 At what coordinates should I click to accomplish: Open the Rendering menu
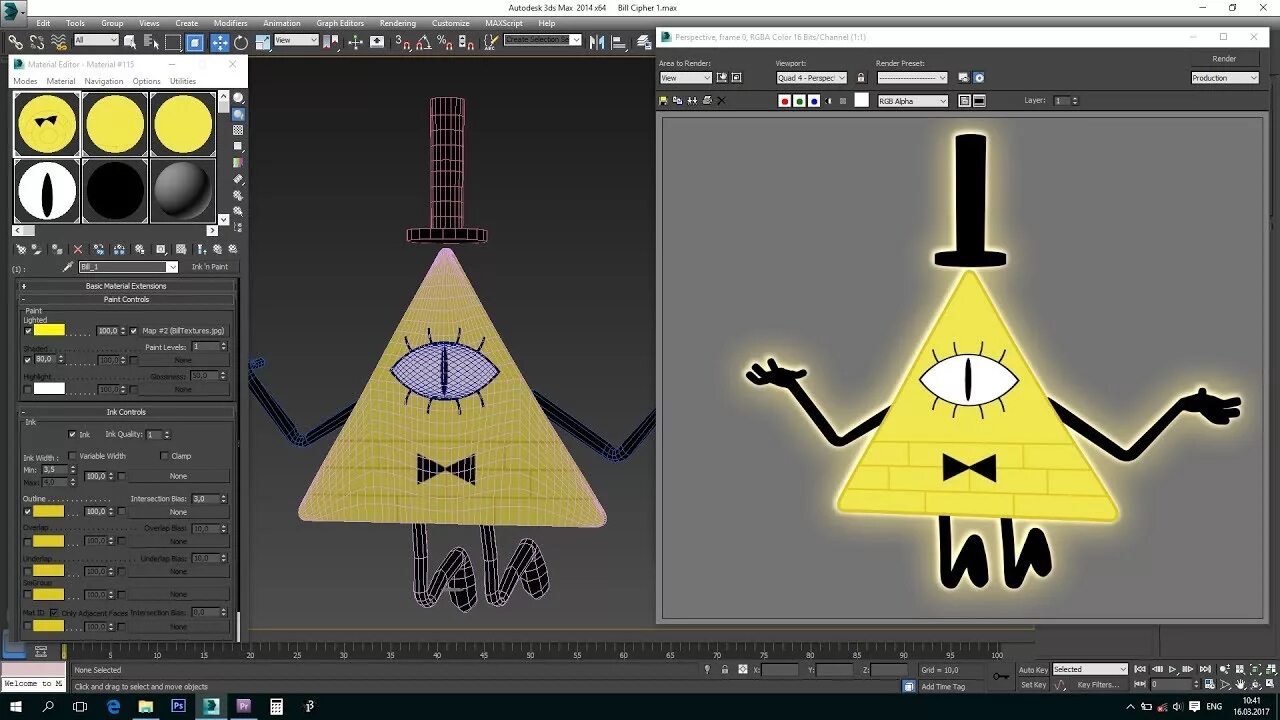(x=398, y=23)
